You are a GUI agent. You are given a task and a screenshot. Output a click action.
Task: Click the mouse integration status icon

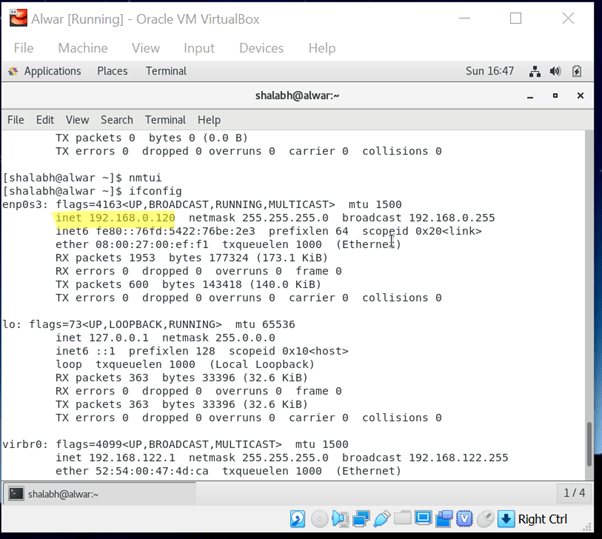(485, 519)
